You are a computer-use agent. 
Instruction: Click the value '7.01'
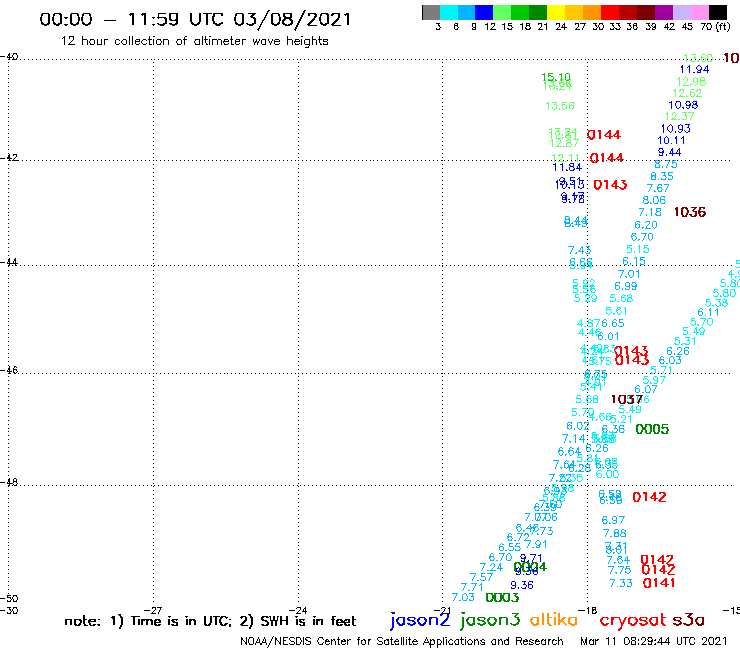pos(629,274)
